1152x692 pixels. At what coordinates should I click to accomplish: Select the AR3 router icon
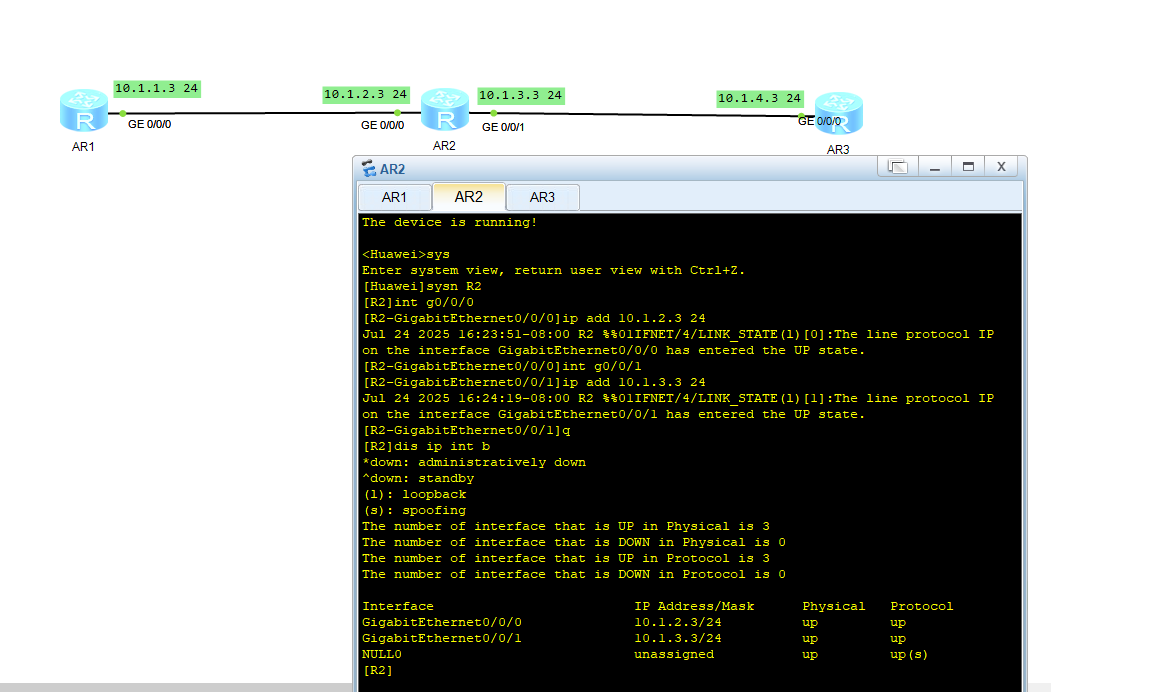[838, 113]
